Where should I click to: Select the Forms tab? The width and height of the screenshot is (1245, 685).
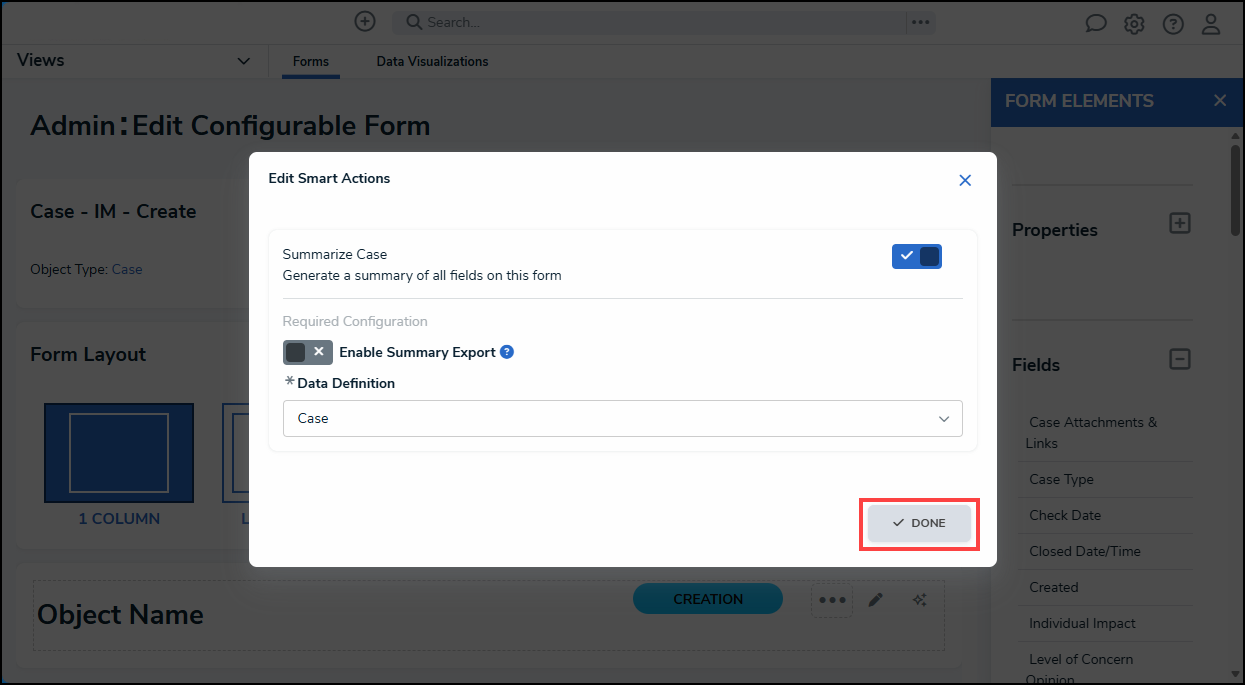pos(311,62)
